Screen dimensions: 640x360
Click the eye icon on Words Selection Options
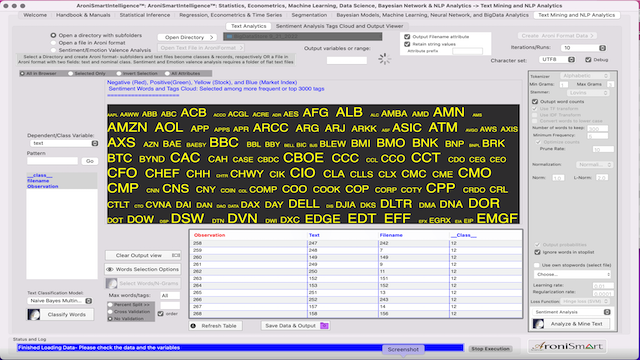[x=110, y=269]
